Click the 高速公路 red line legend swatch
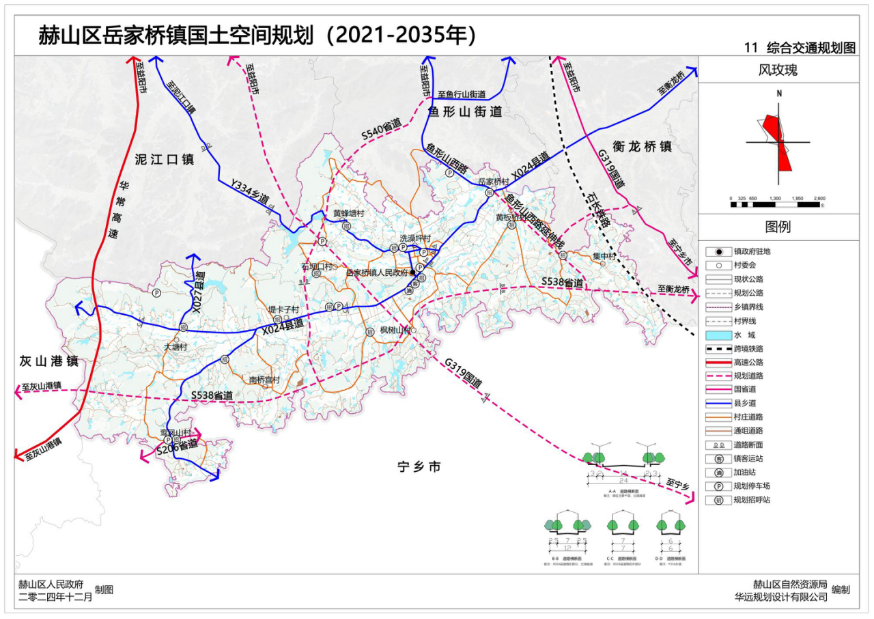This screenshot has width=874, height=619. pos(718,362)
